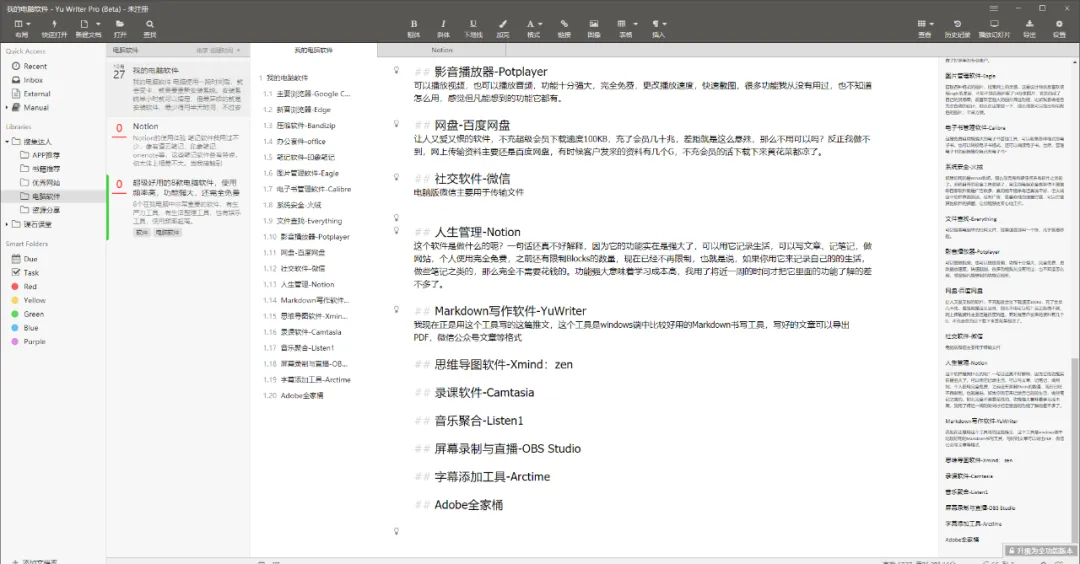Viewport: 1080px width, 564px height.
Task: Click the 电脑软件 tag on third note
Action: coord(167,233)
